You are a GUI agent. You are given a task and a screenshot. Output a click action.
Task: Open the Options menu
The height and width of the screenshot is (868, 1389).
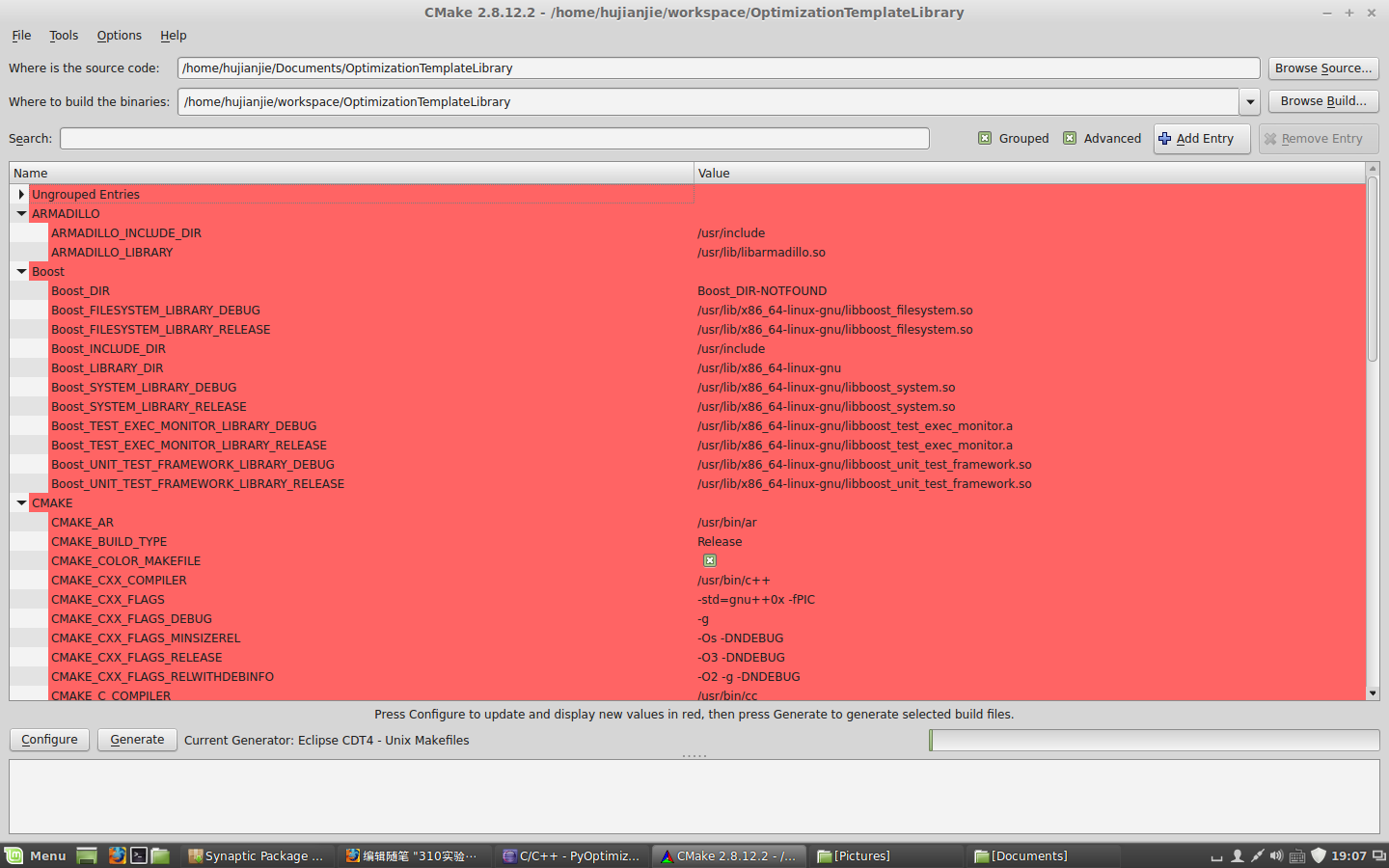coord(119,35)
